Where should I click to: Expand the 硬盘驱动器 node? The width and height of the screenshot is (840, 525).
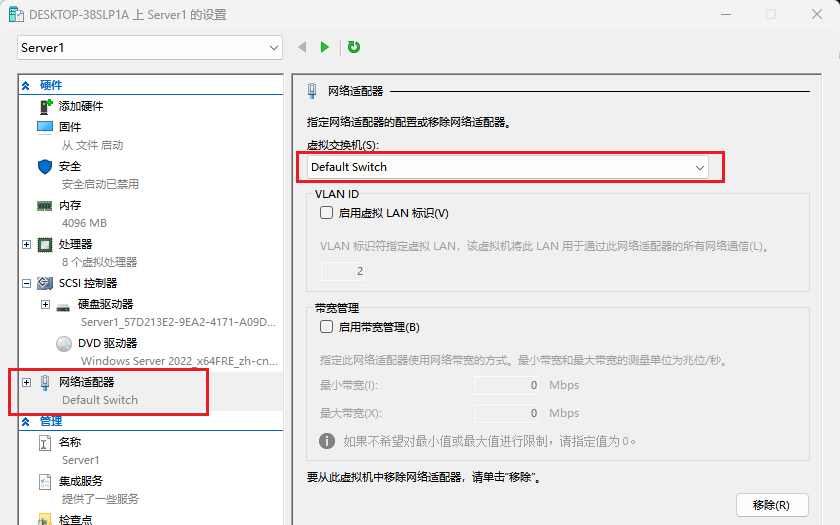click(46, 304)
